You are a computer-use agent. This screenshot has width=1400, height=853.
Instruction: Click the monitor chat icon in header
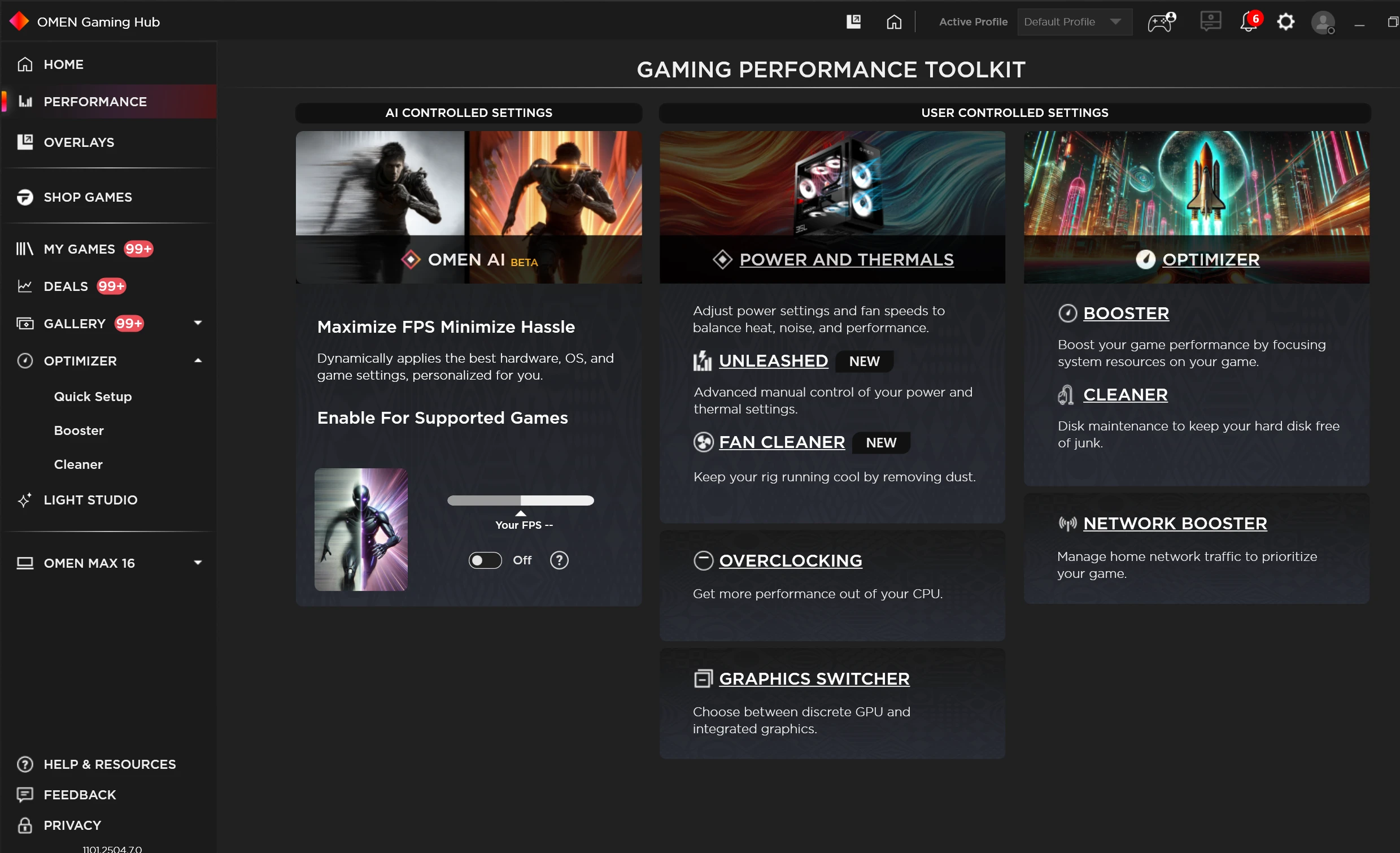pyautogui.click(x=1210, y=21)
